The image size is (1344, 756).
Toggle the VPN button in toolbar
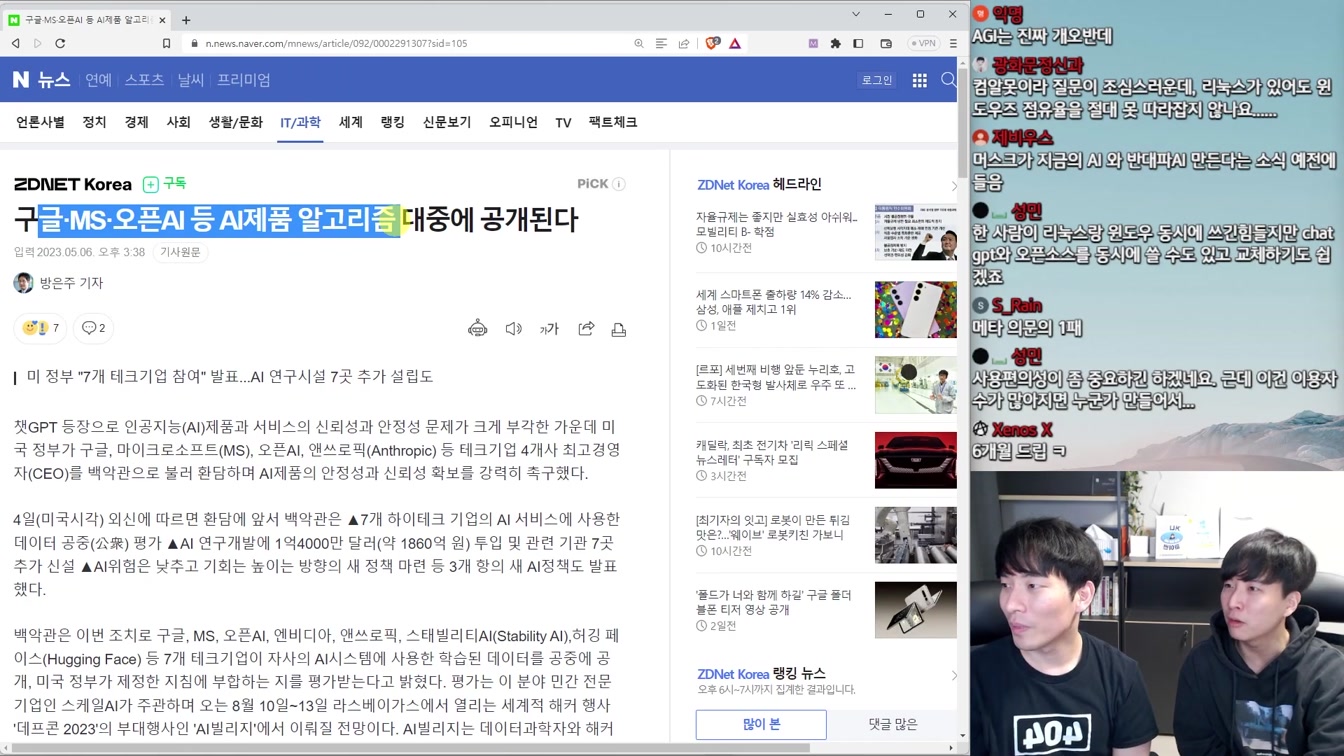coord(924,43)
